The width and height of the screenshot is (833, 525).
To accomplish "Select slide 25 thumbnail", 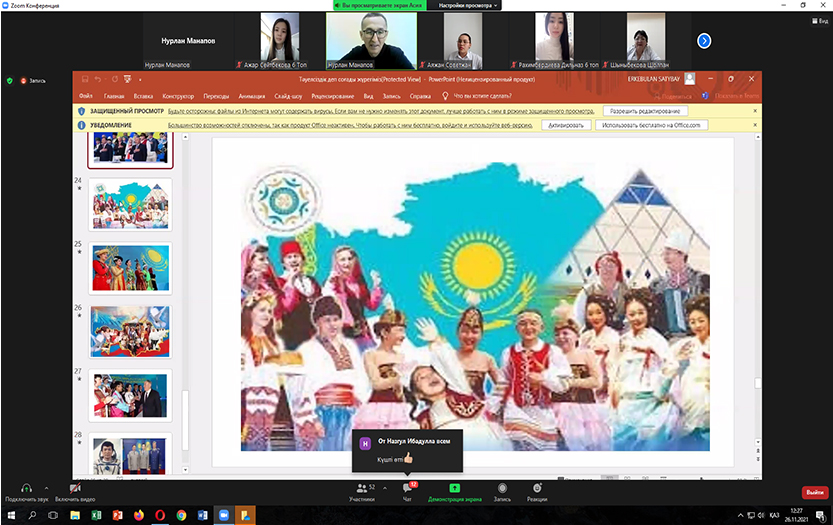I will coord(130,267).
